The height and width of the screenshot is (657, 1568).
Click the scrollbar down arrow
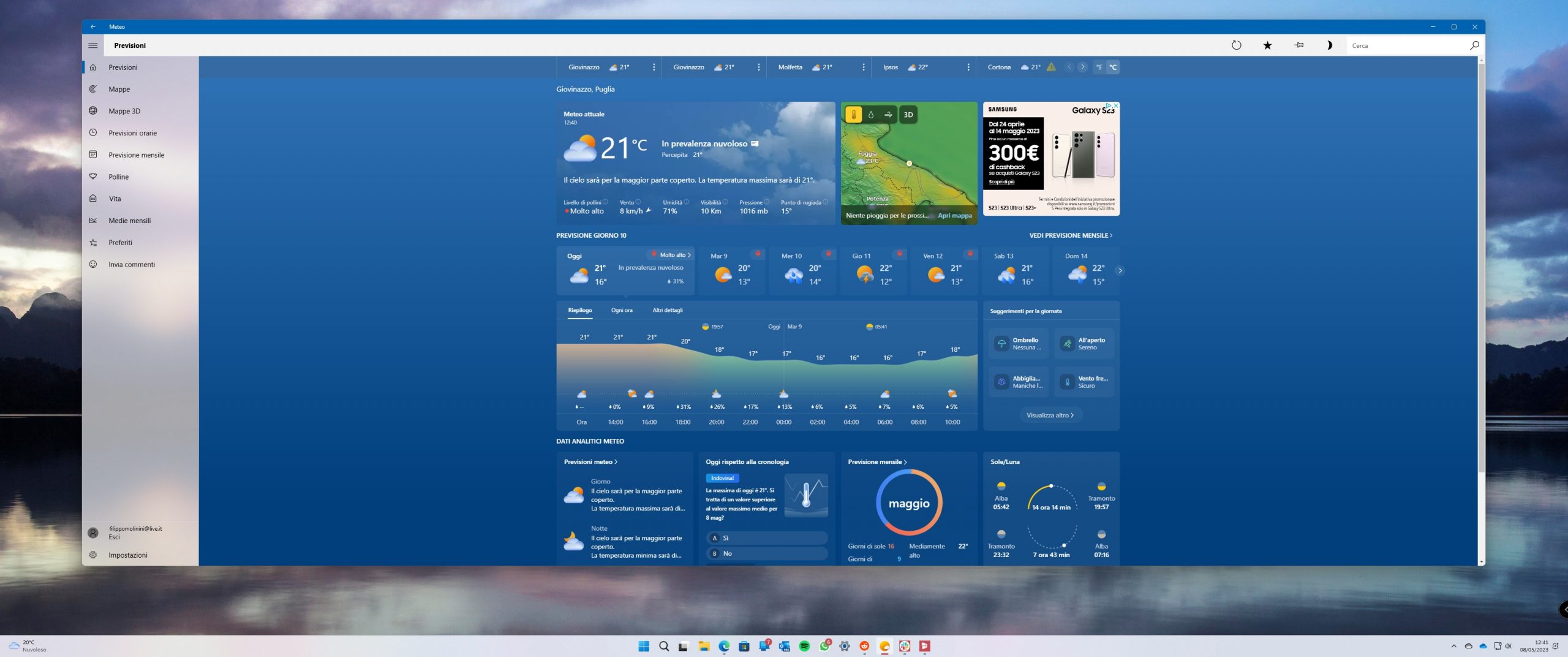point(1481,561)
